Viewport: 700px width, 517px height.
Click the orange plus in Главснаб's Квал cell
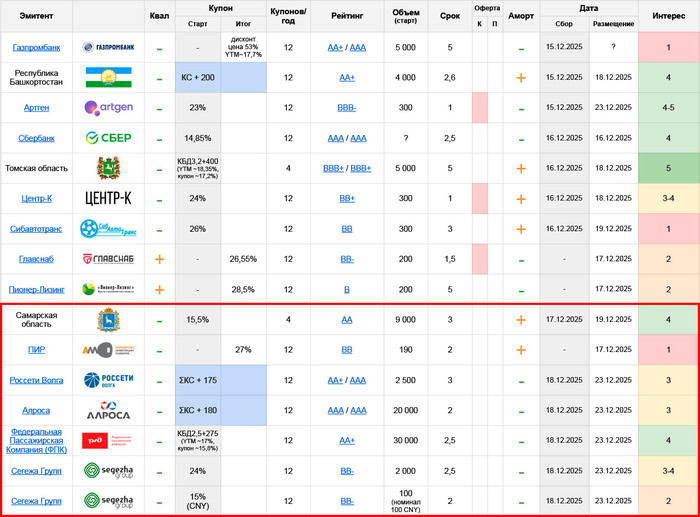click(159, 259)
